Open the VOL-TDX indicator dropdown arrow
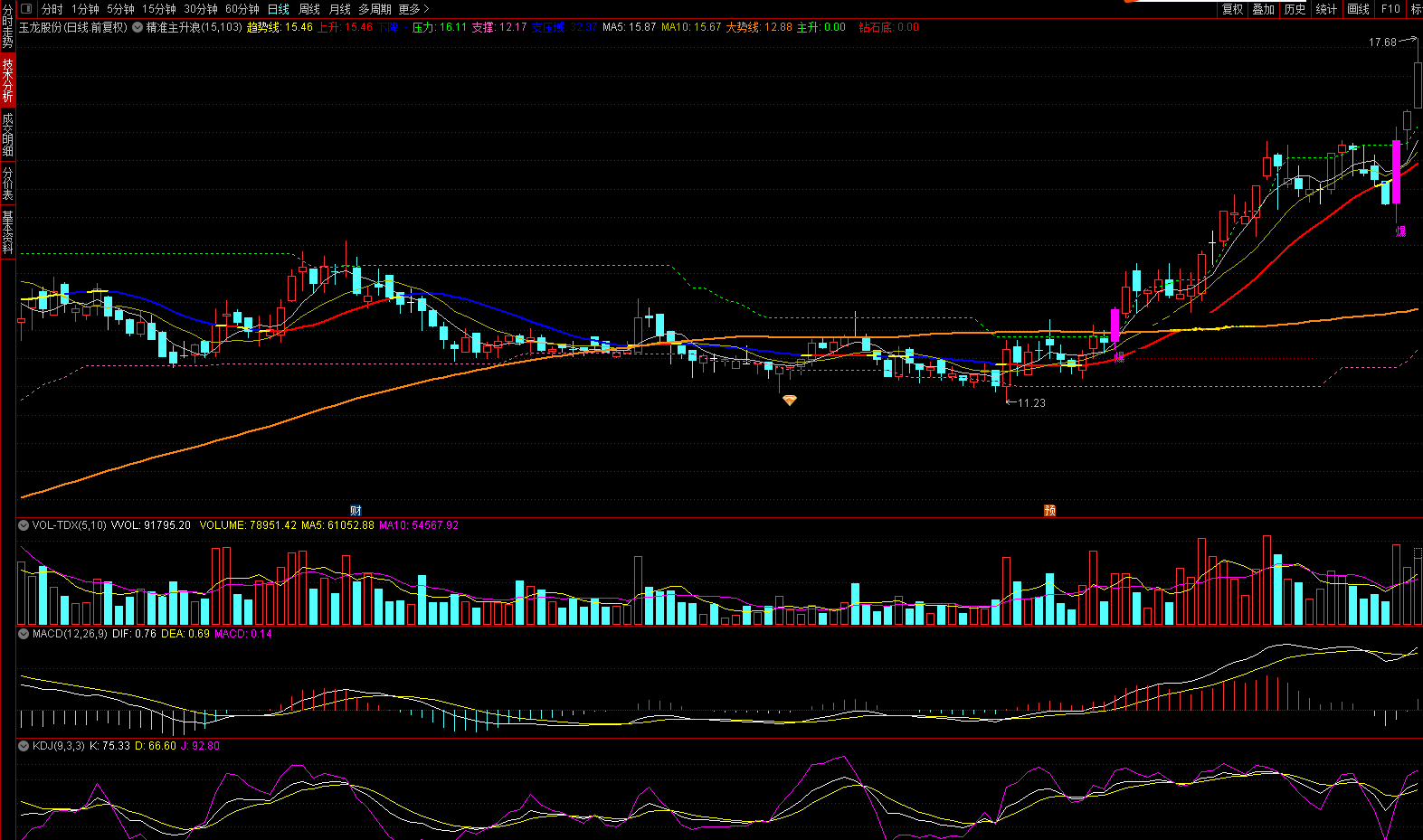The width and height of the screenshot is (1423, 840). 24,525
